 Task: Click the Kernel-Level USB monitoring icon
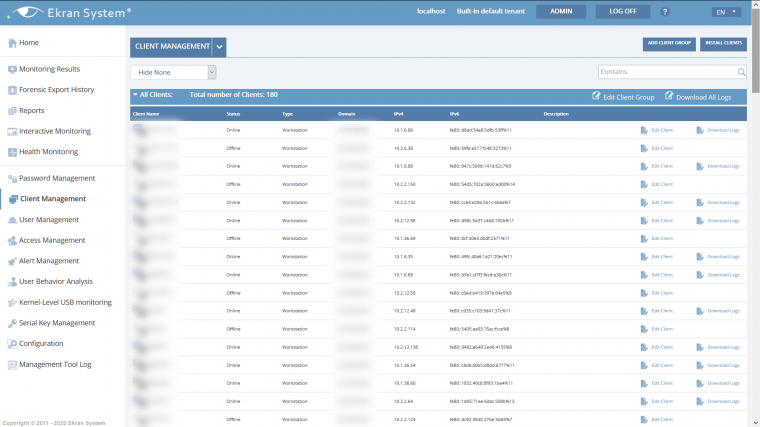pos(12,302)
